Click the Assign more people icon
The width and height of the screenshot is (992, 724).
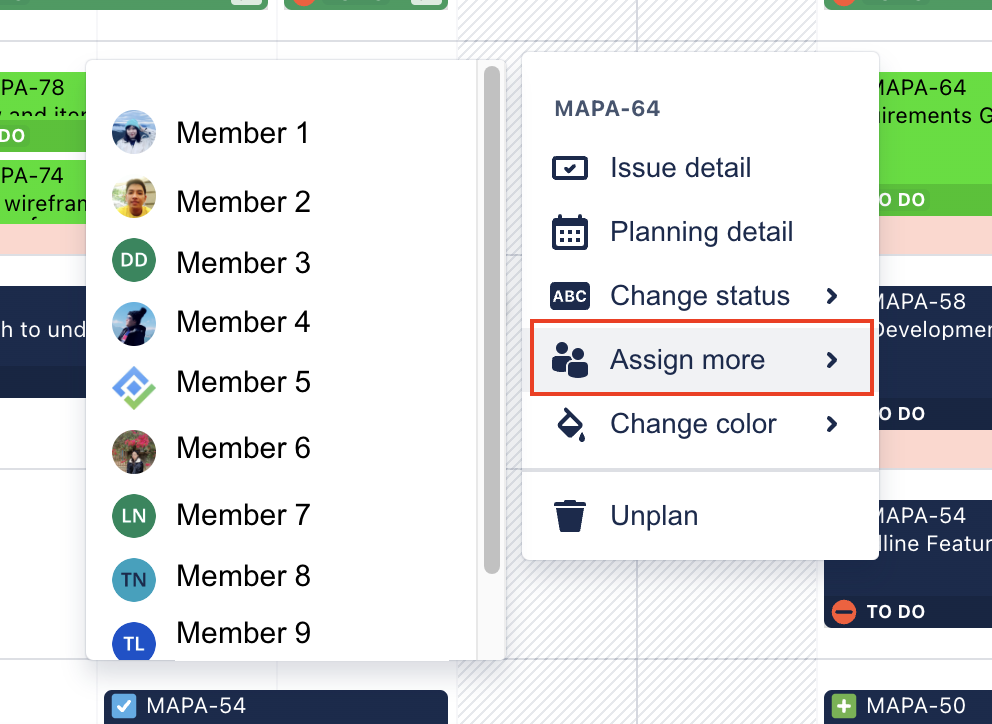[569, 359]
